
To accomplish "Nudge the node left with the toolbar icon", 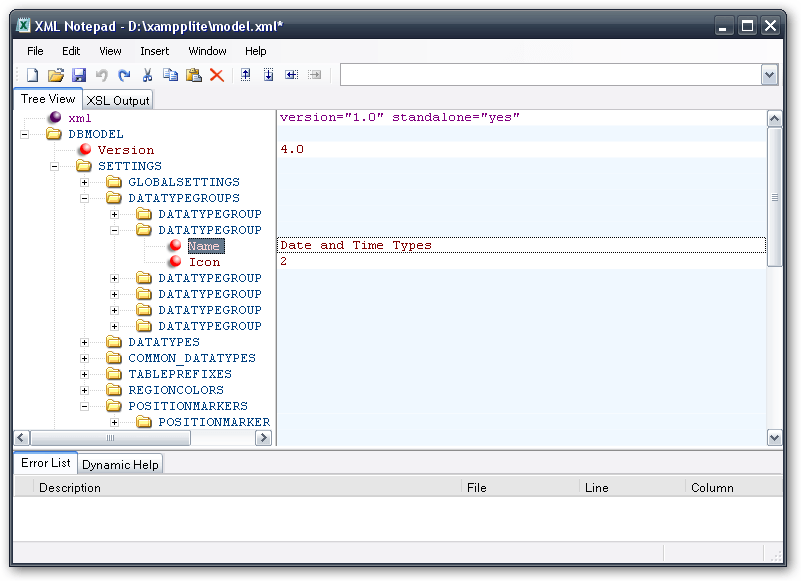I will point(292,75).
